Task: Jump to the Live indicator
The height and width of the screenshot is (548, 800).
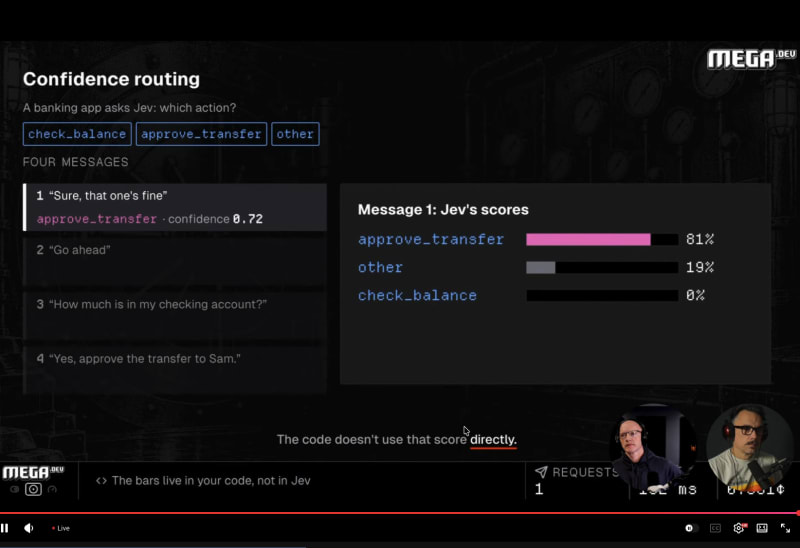Action: point(61,528)
